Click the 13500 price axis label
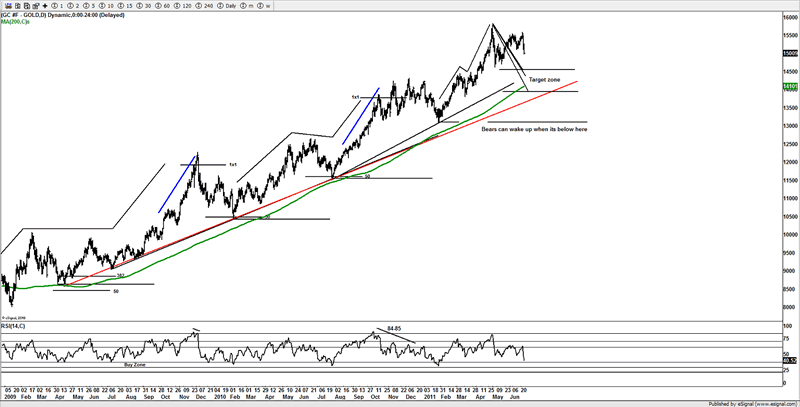The width and height of the screenshot is (800, 407). click(x=790, y=108)
